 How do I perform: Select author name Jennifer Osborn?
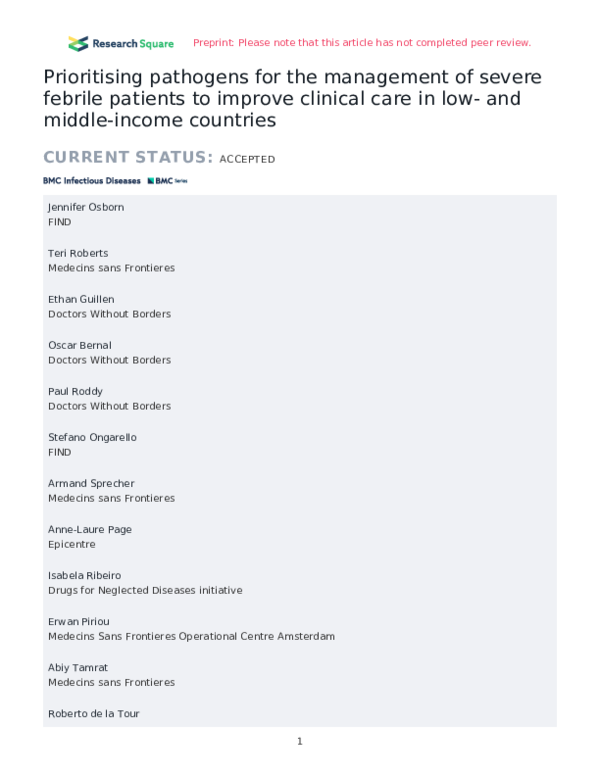pos(86,207)
